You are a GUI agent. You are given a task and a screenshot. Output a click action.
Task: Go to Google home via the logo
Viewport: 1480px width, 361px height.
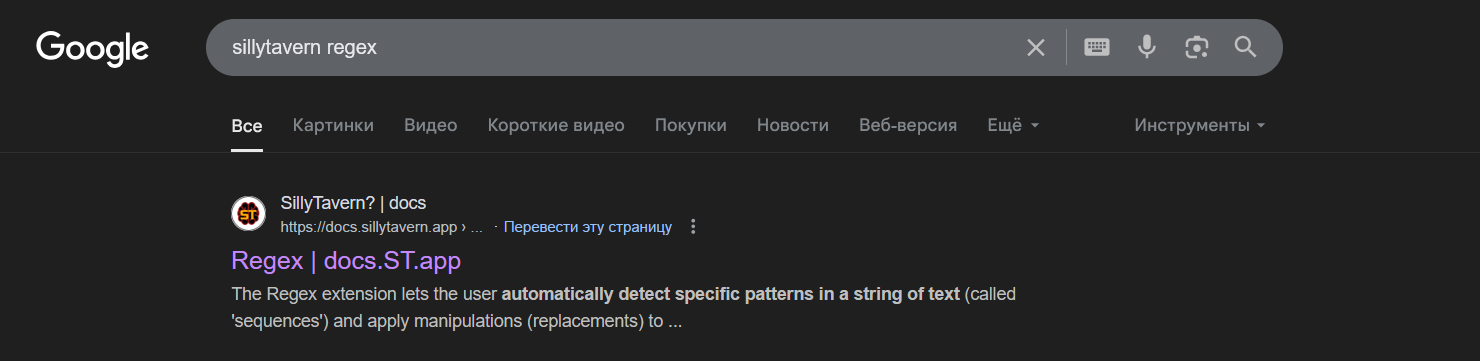click(x=92, y=48)
